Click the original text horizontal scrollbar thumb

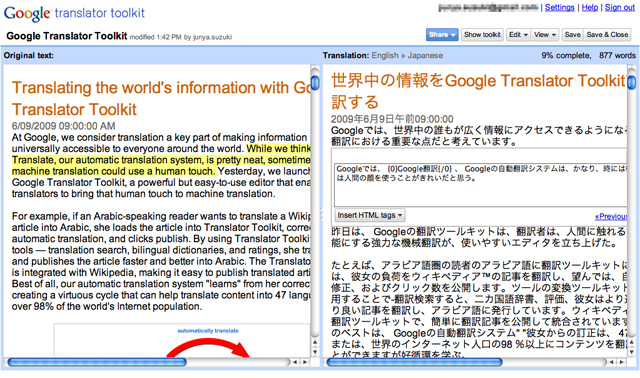(97, 362)
